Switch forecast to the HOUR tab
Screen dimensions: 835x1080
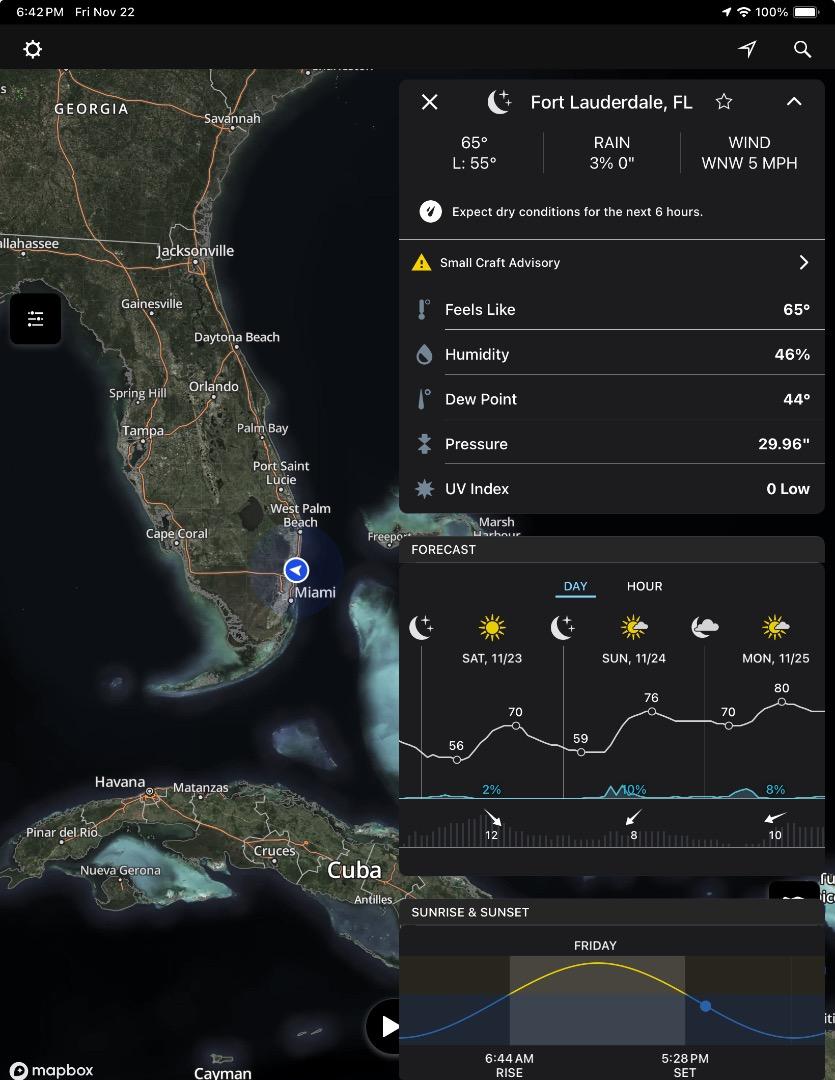tap(644, 586)
